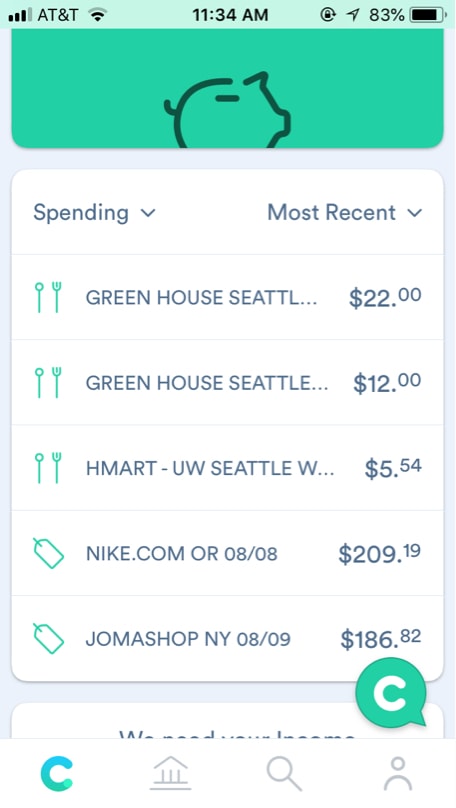Viewport: 456px width, 808px height.
Task: Tap the home C logo tab
Action: [x=57, y=773]
